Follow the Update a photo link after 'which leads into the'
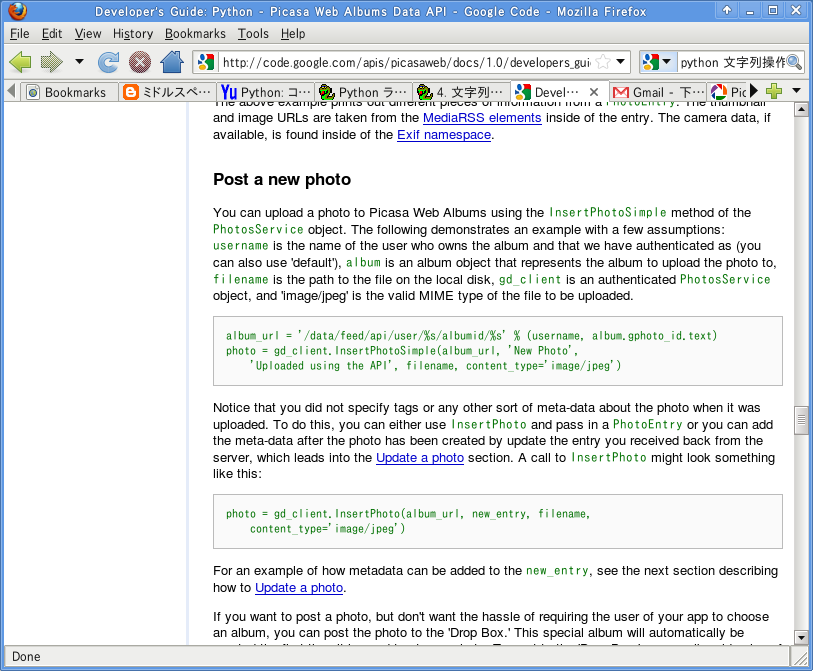The image size is (813, 671). 420,458
